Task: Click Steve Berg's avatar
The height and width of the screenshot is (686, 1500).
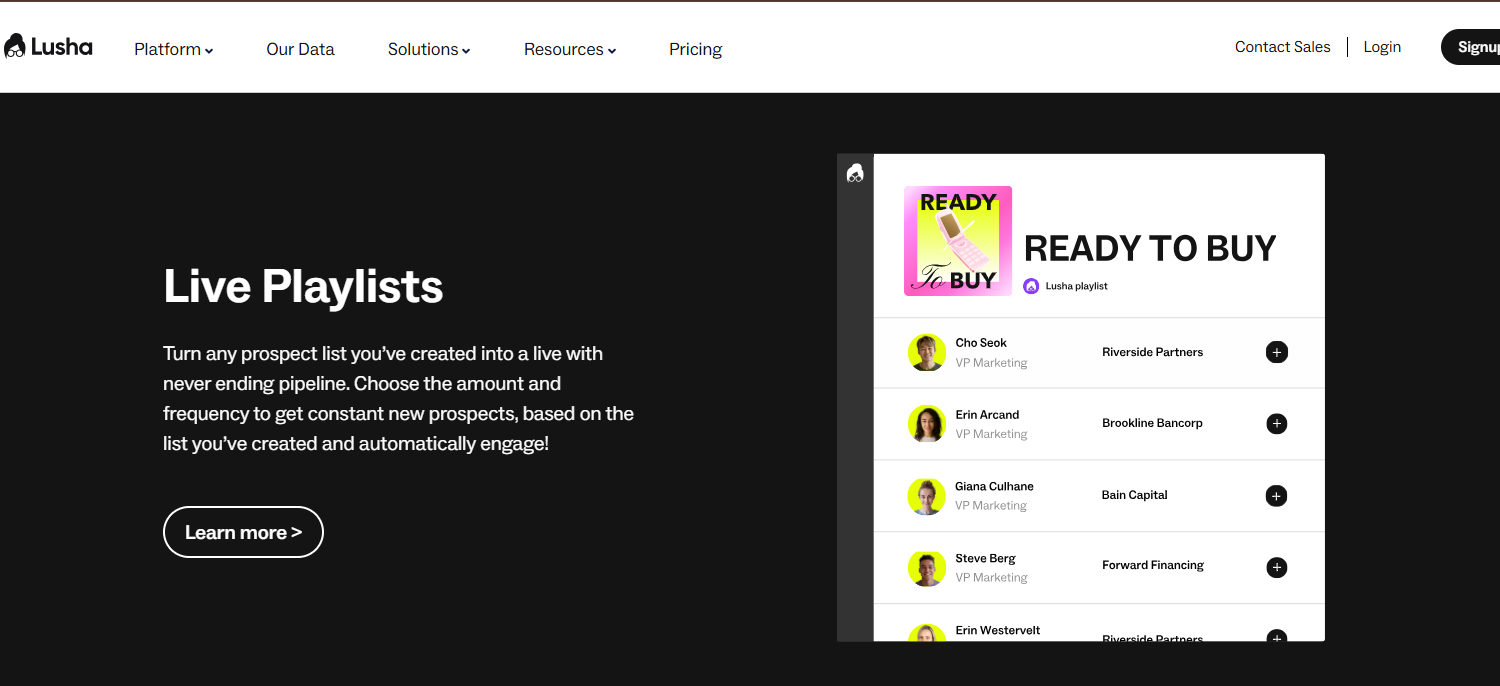Action: (x=927, y=568)
